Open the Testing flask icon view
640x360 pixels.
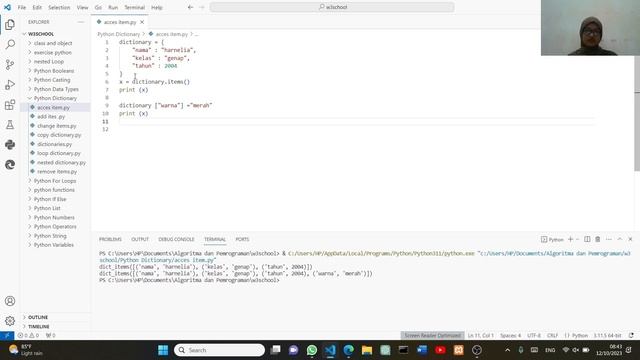10,124
